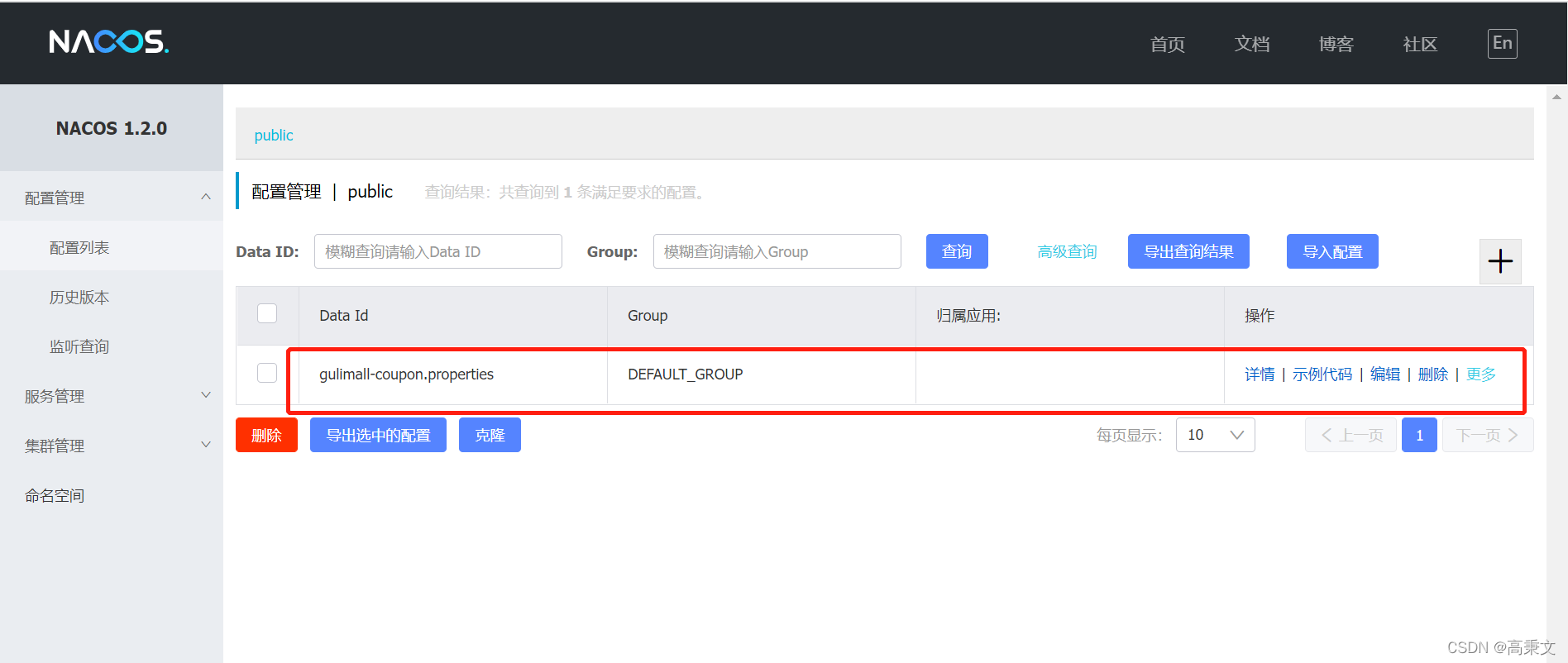Open 高级查询 advanced search link
1568x663 pixels.
[1067, 251]
